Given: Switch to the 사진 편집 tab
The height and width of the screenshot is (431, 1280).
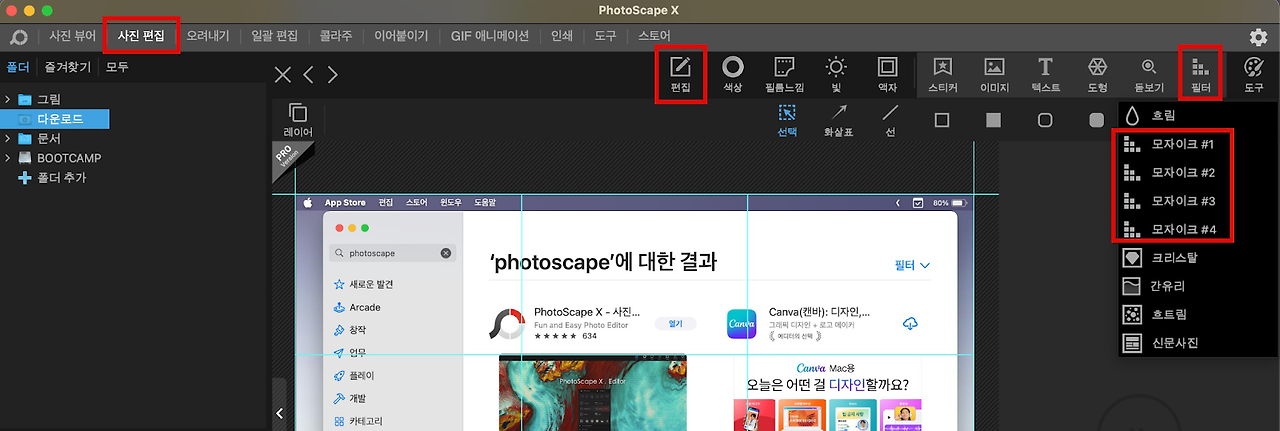Looking at the screenshot, I should (x=142, y=36).
